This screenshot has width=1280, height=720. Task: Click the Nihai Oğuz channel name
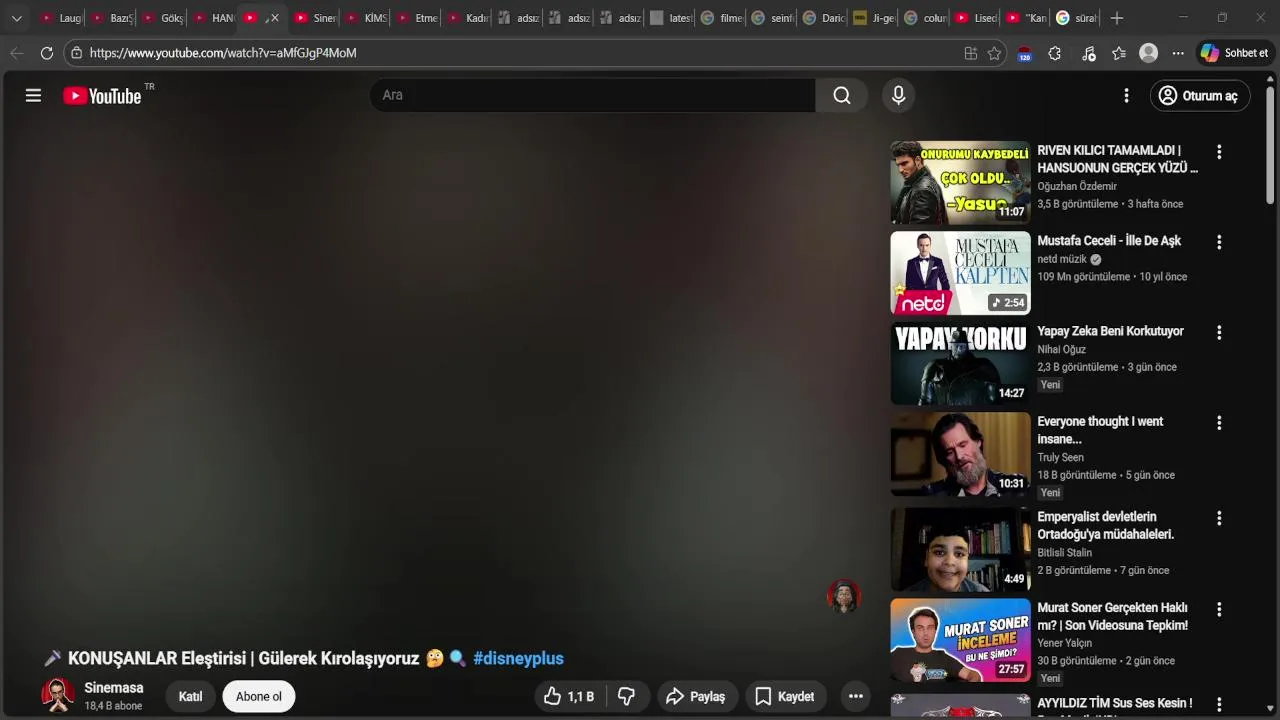click(x=1061, y=349)
